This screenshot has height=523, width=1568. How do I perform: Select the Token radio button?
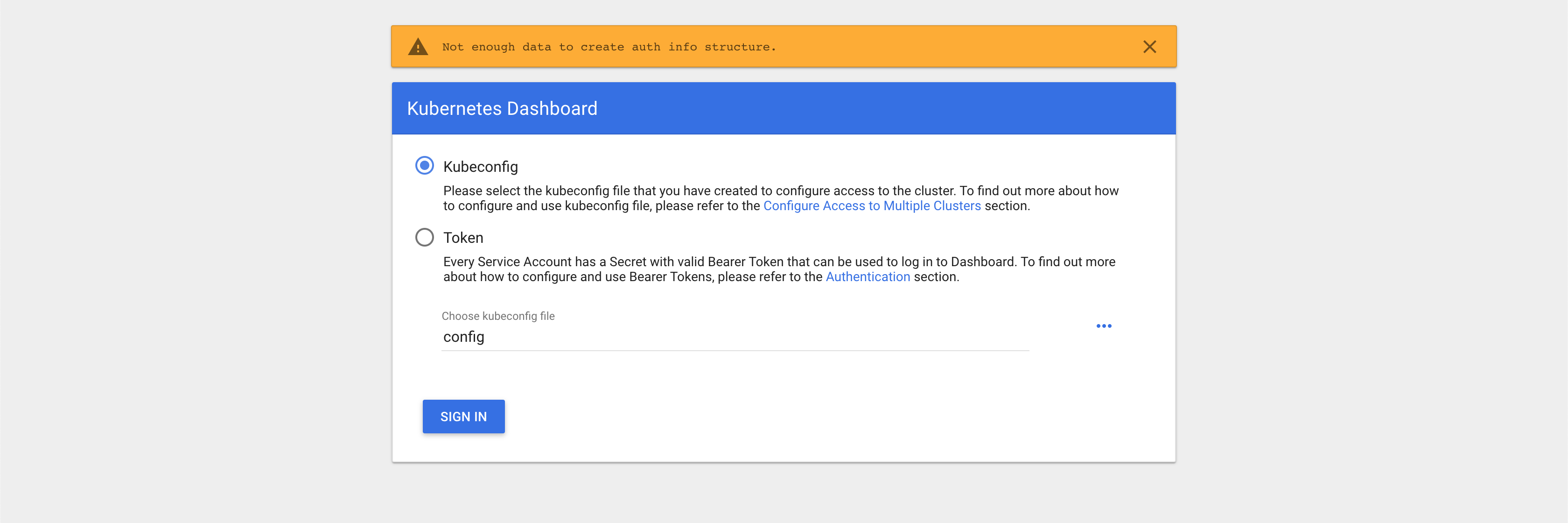[x=424, y=237]
